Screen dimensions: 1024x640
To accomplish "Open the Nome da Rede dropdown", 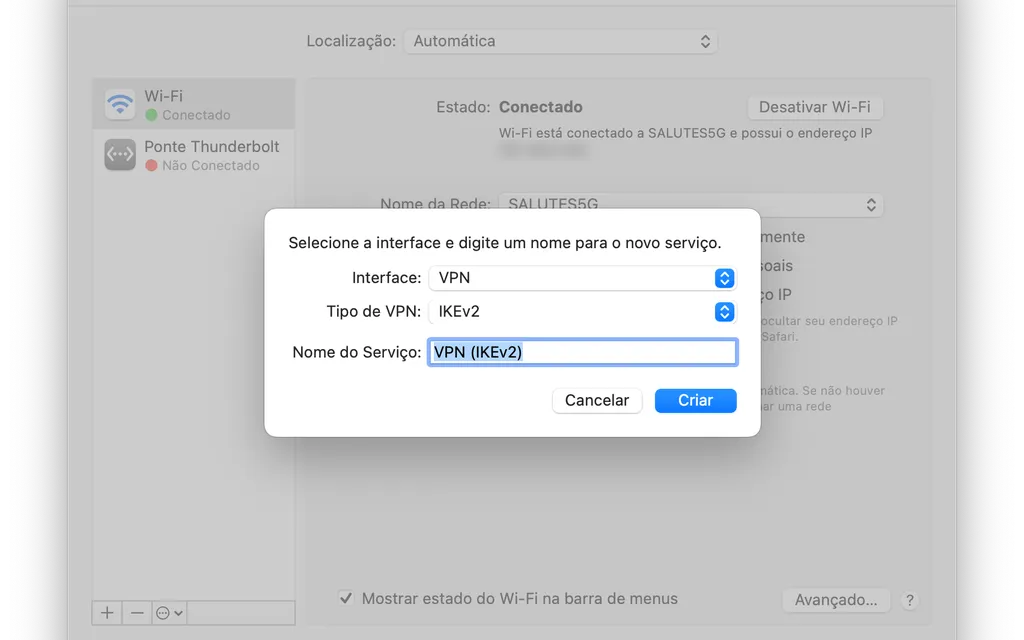I will point(691,204).
